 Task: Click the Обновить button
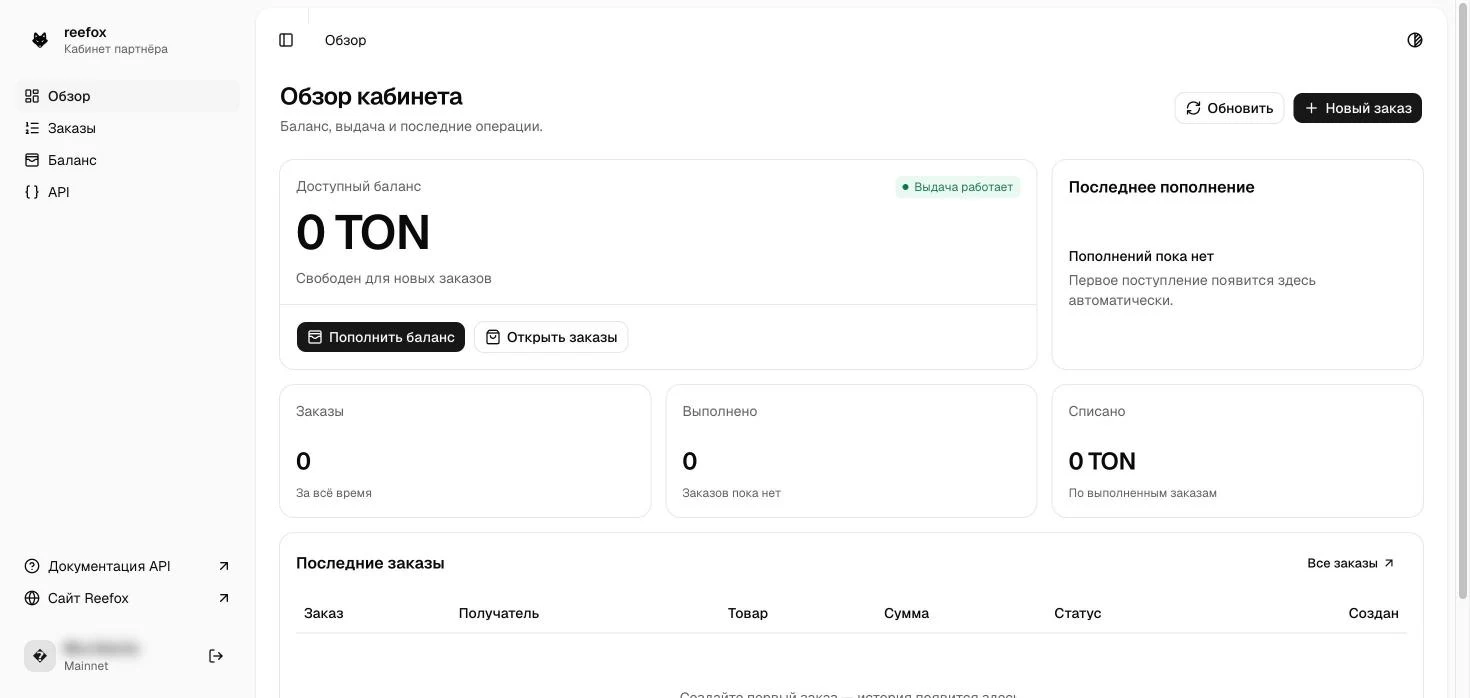click(x=1229, y=108)
